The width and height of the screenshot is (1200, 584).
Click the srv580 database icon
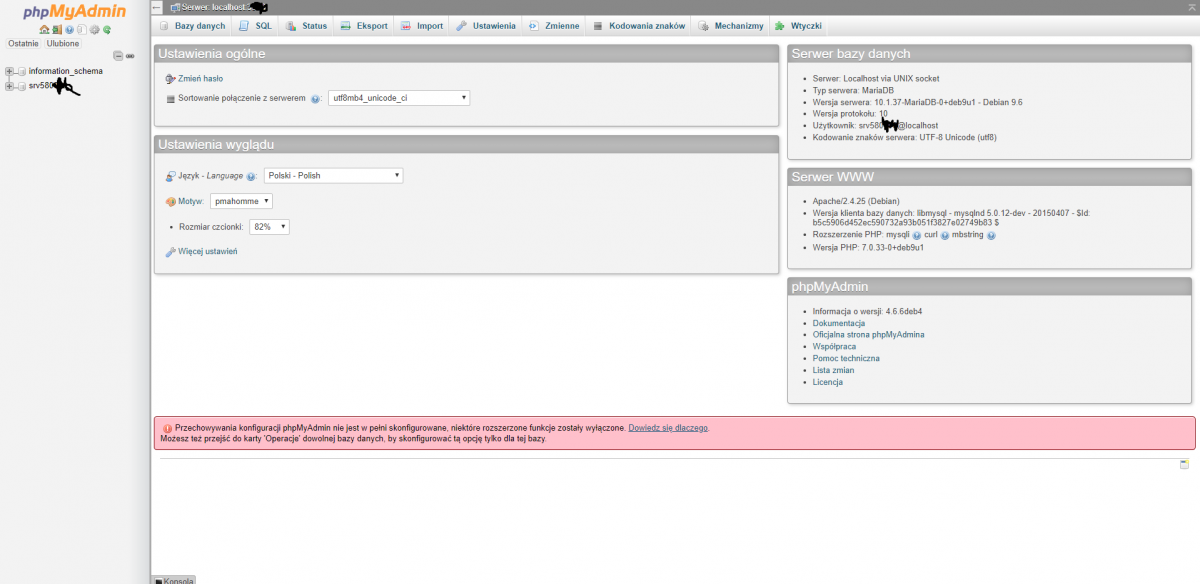[22, 86]
